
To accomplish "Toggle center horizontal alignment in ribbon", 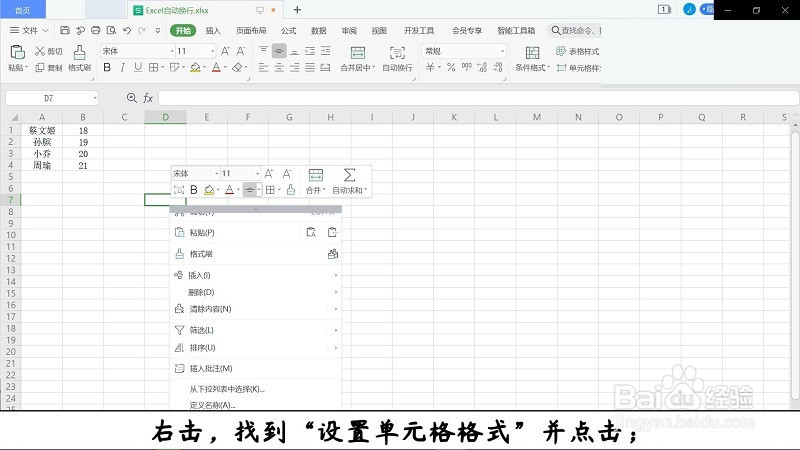I will pyautogui.click(x=279, y=67).
